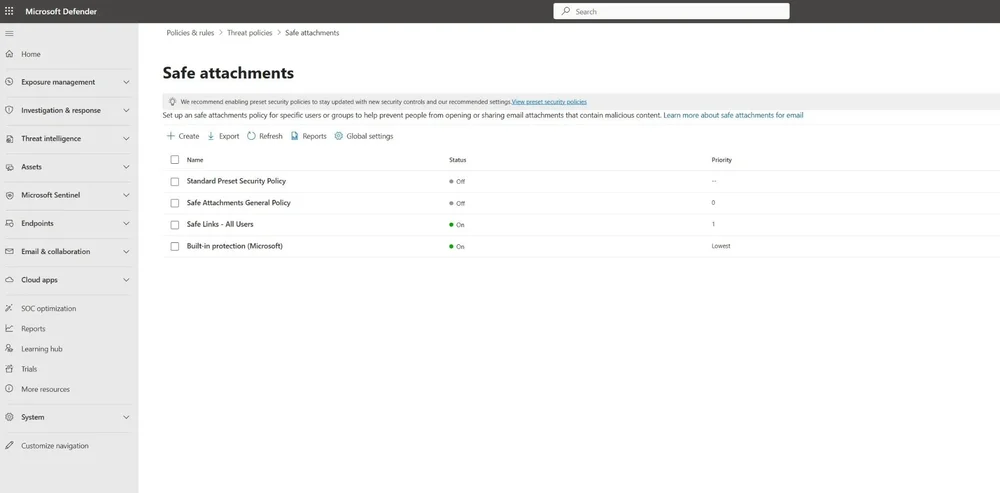The image size is (1000, 493).
Task: Click the Lowest priority cell value
Action: (x=721, y=246)
